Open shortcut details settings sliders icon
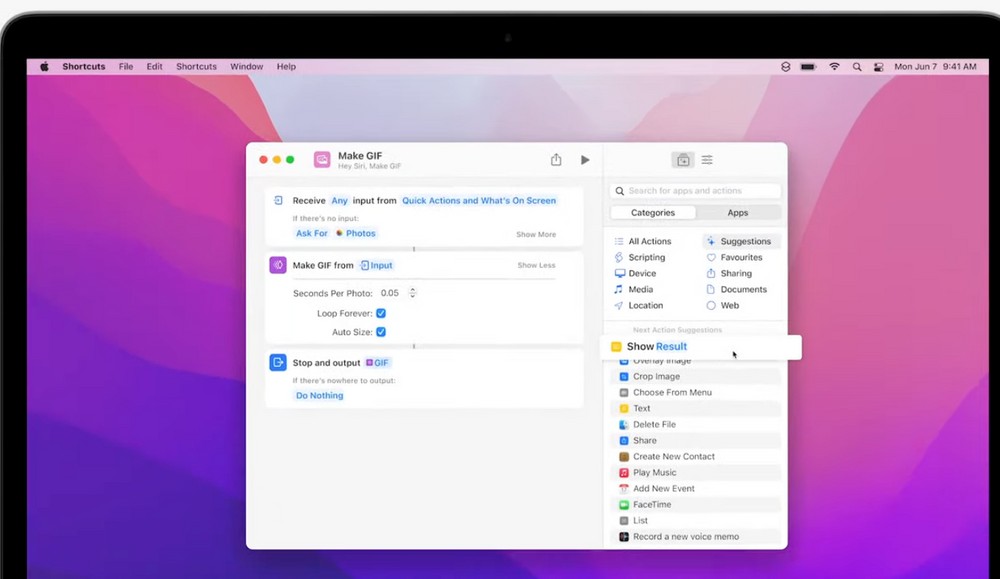 click(707, 160)
